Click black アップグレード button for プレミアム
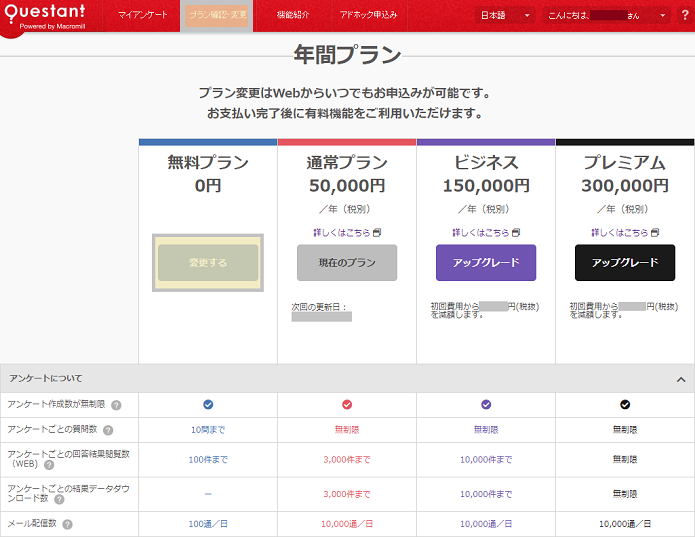The height and width of the screenshot is (537, 695). coord(625,263)
